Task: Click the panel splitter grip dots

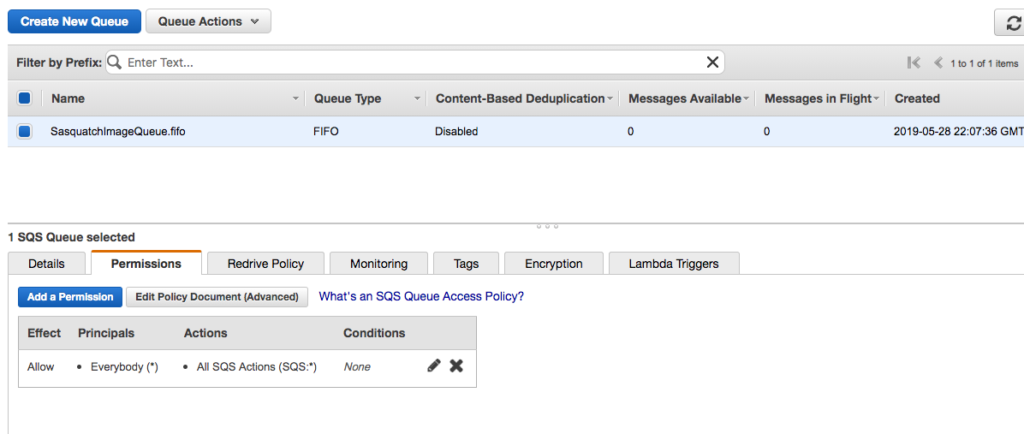Action: 547,226
